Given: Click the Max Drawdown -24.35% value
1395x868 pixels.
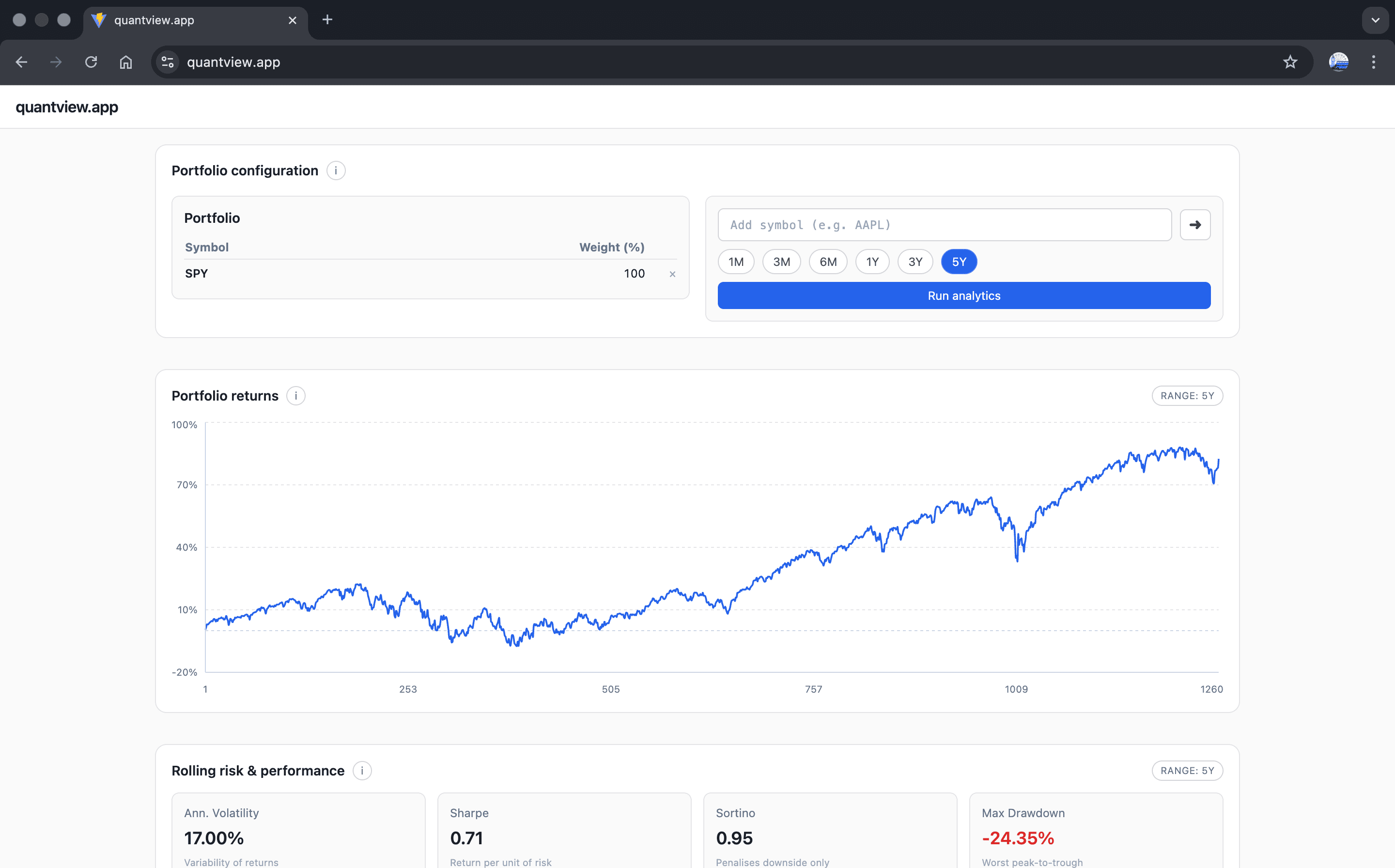Looking at the screenshot, I should (1018, 838).
